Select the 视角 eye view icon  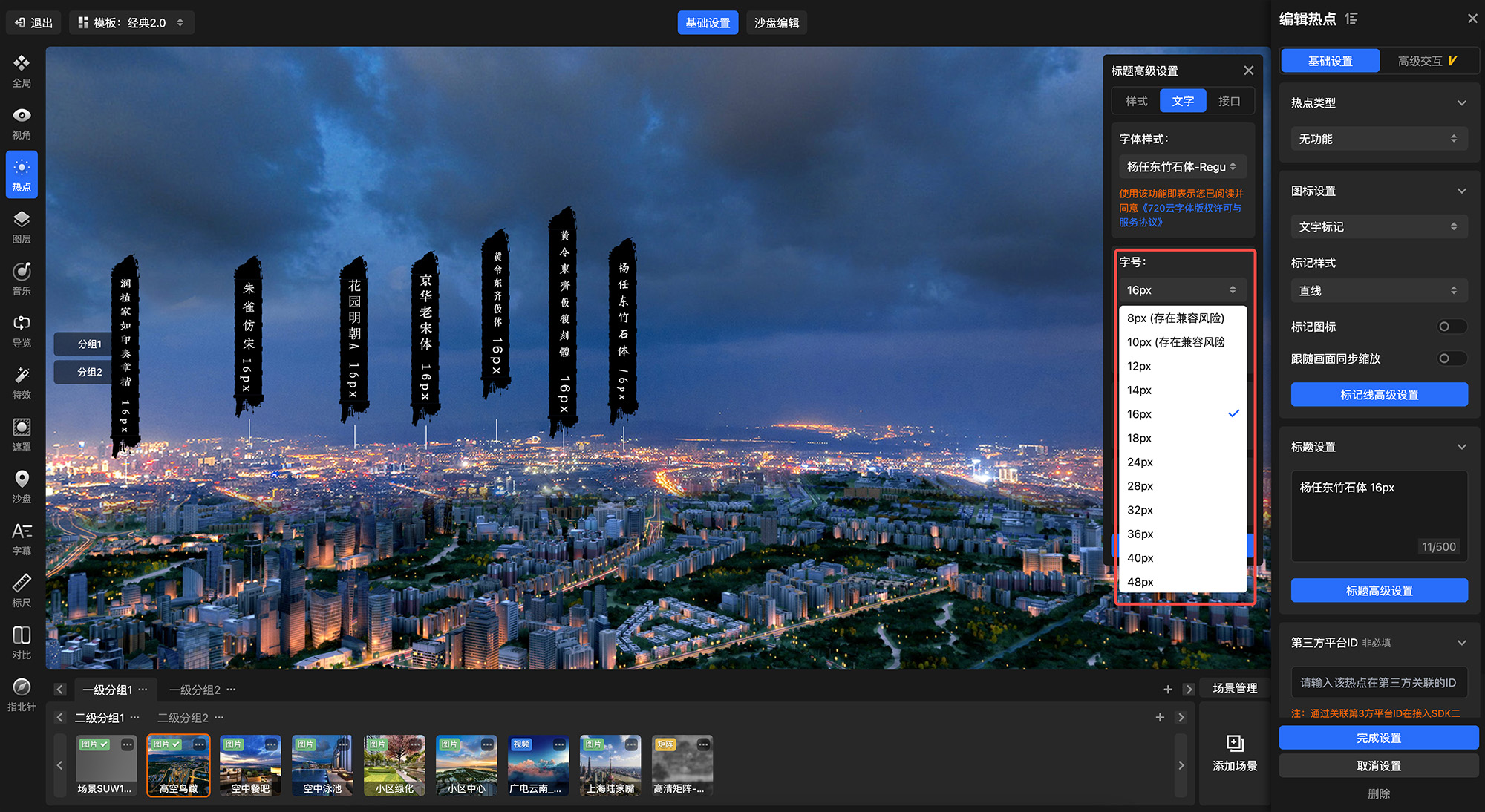pyautogui.click(x=22, y=116)
